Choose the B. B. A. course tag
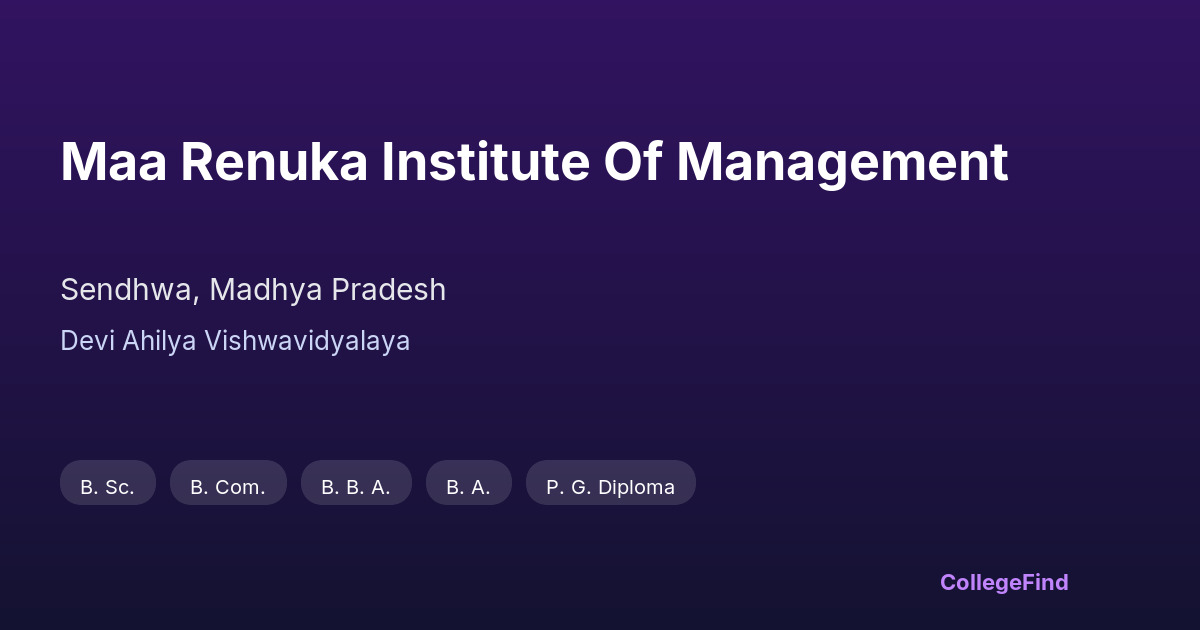This screenshot has width=1200, height=630. 356,485
